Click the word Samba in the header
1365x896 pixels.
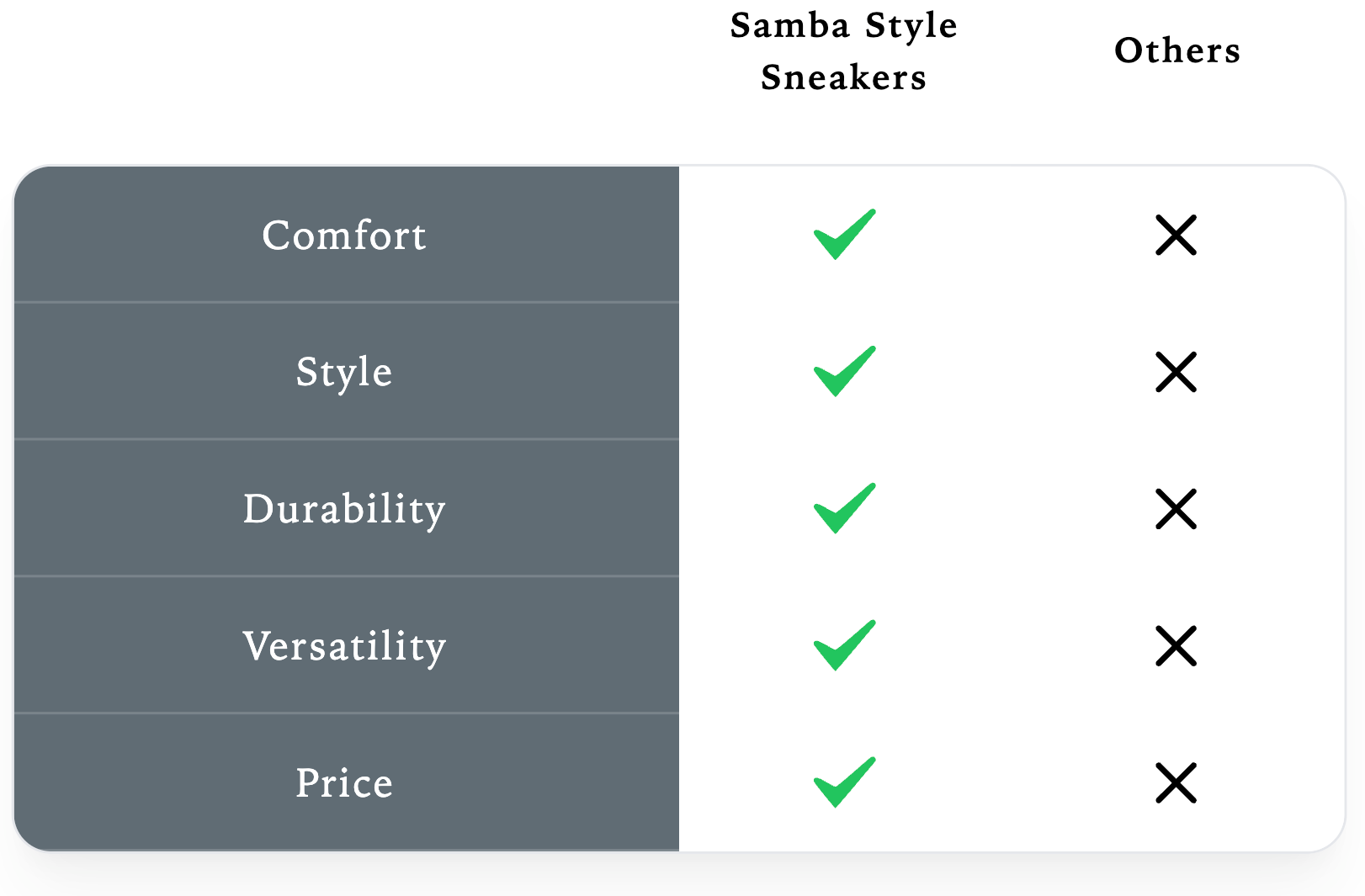coord(790,25)
